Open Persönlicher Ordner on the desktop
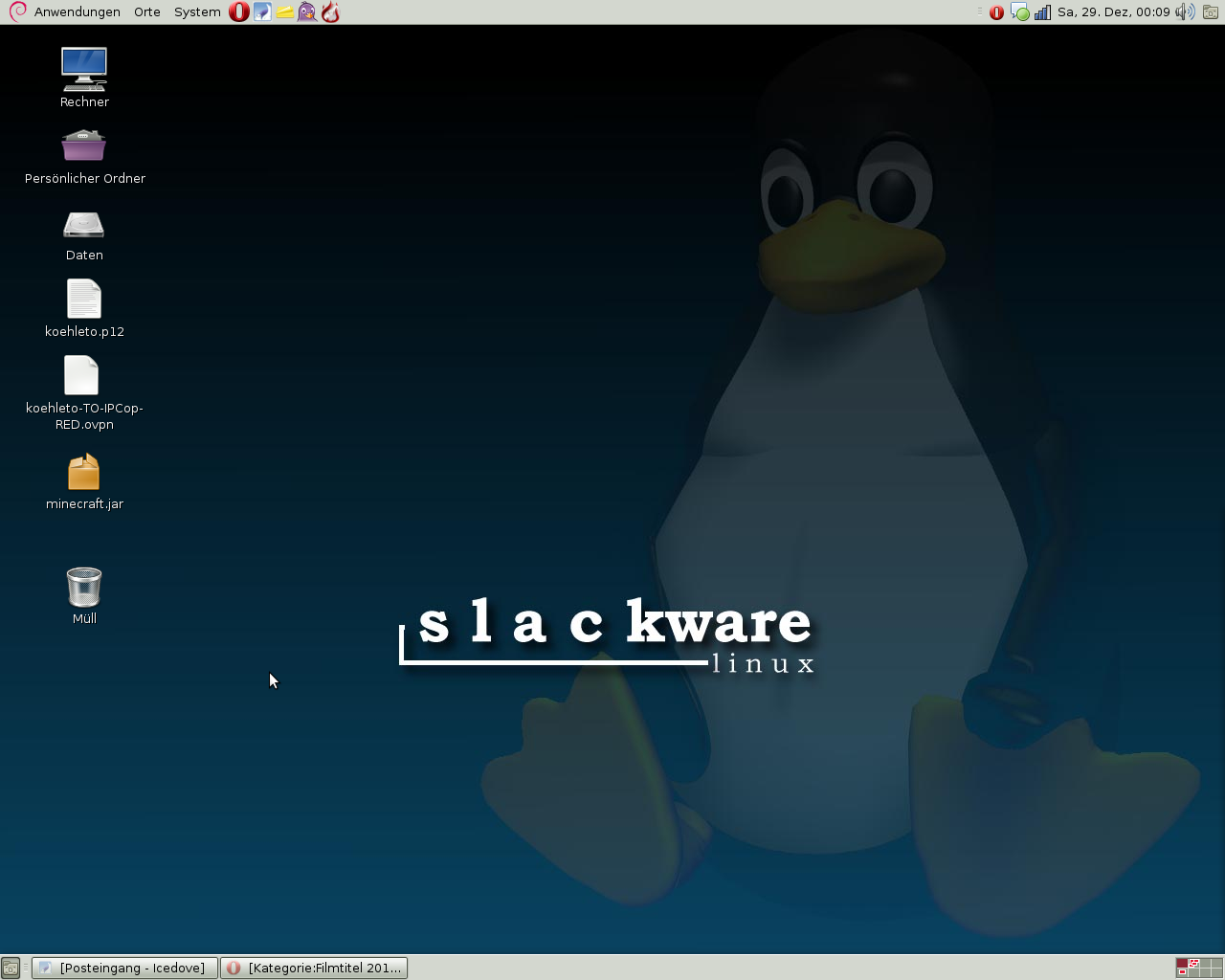 [84, 146]
